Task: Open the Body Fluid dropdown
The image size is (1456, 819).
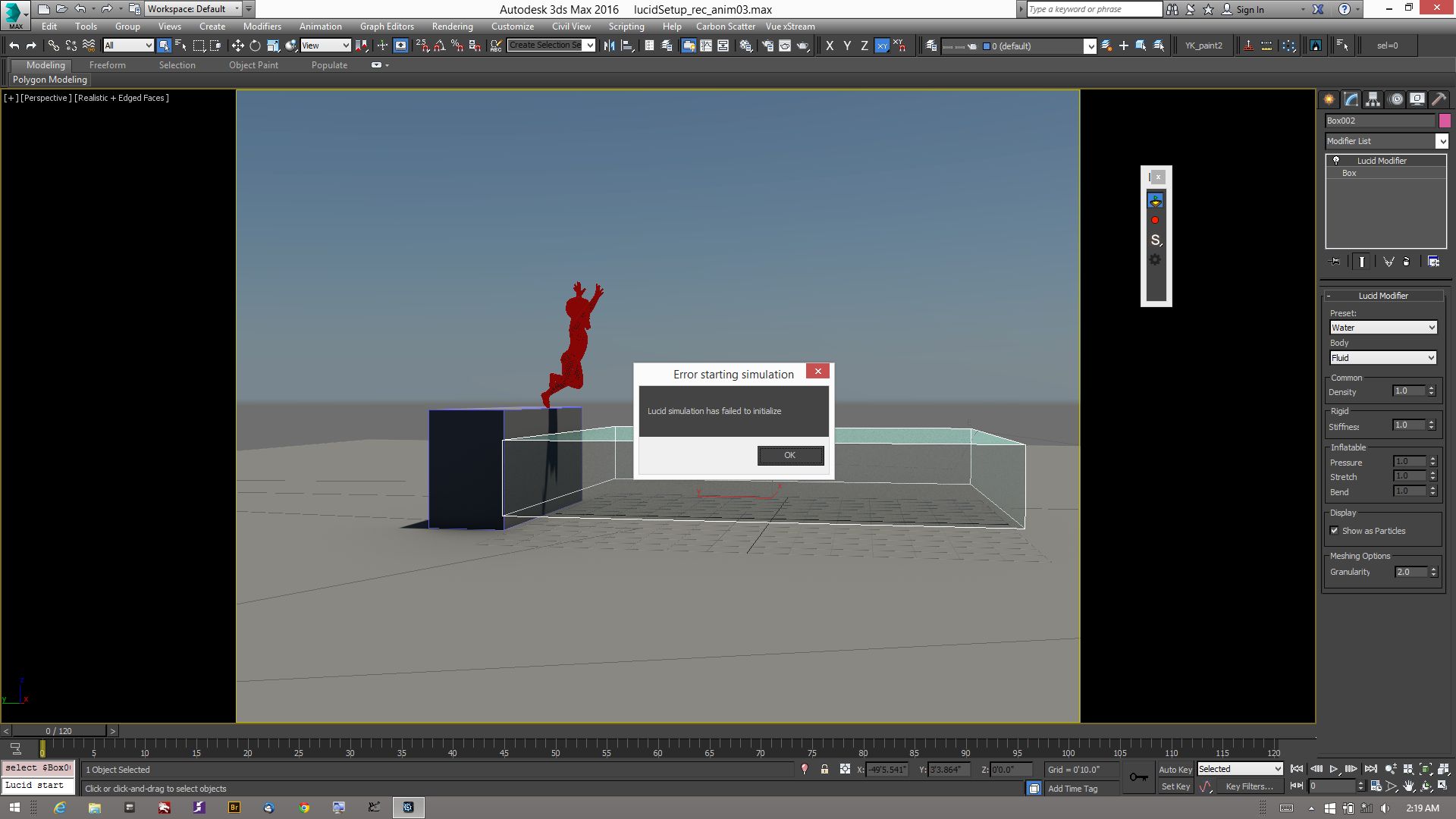Action: pos(1383,358)
